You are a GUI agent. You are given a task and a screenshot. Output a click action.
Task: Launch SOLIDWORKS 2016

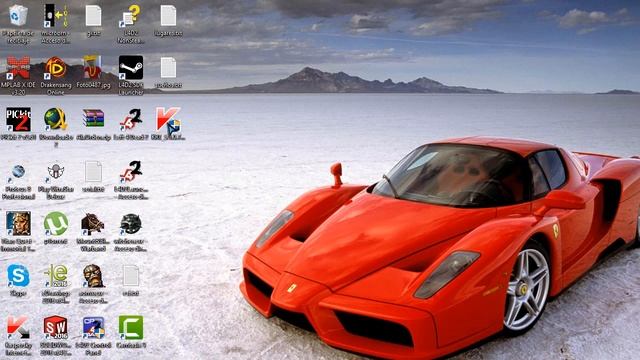(x=56, y=327)
